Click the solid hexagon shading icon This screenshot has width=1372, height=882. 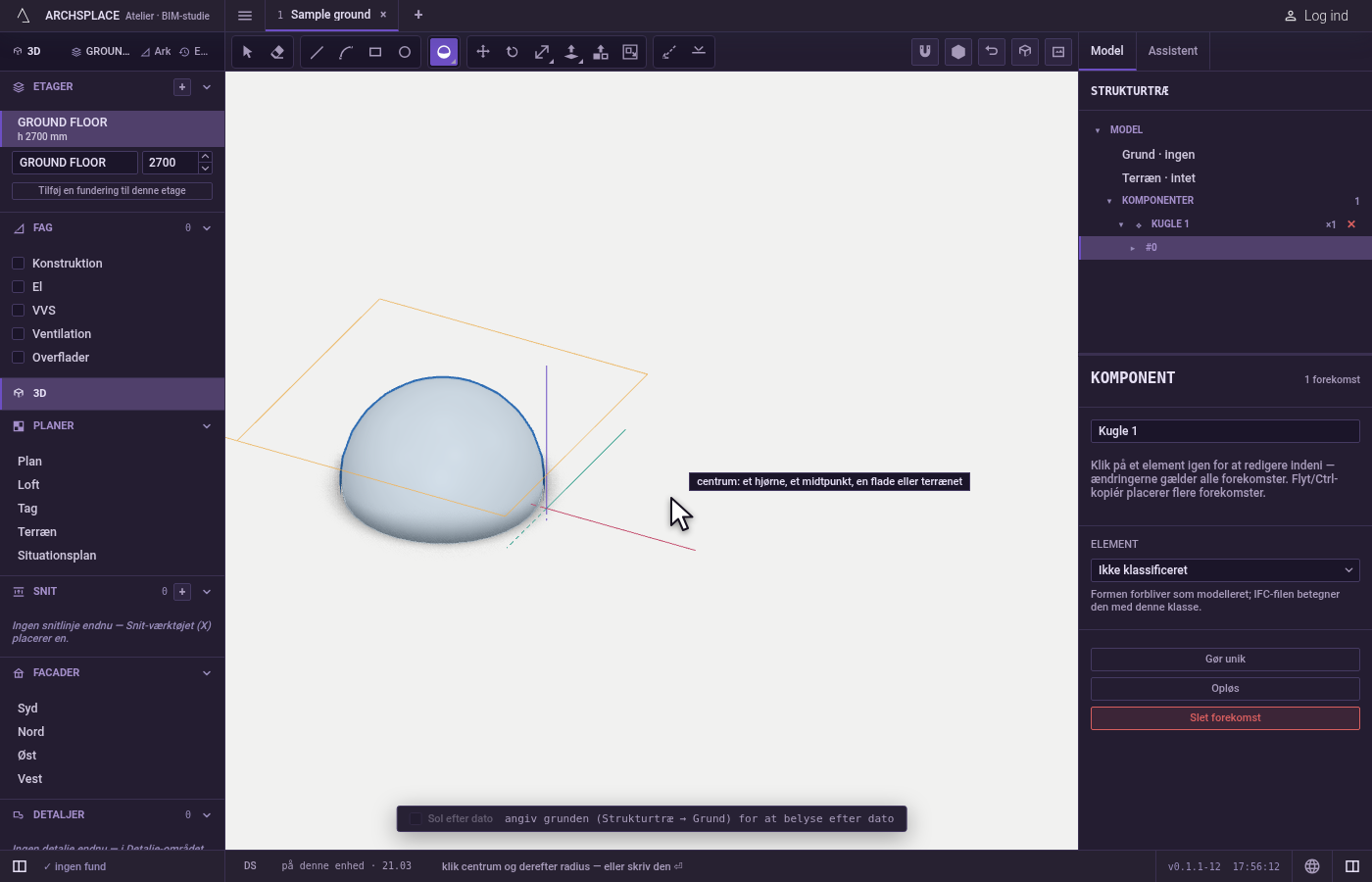point(958,52)
